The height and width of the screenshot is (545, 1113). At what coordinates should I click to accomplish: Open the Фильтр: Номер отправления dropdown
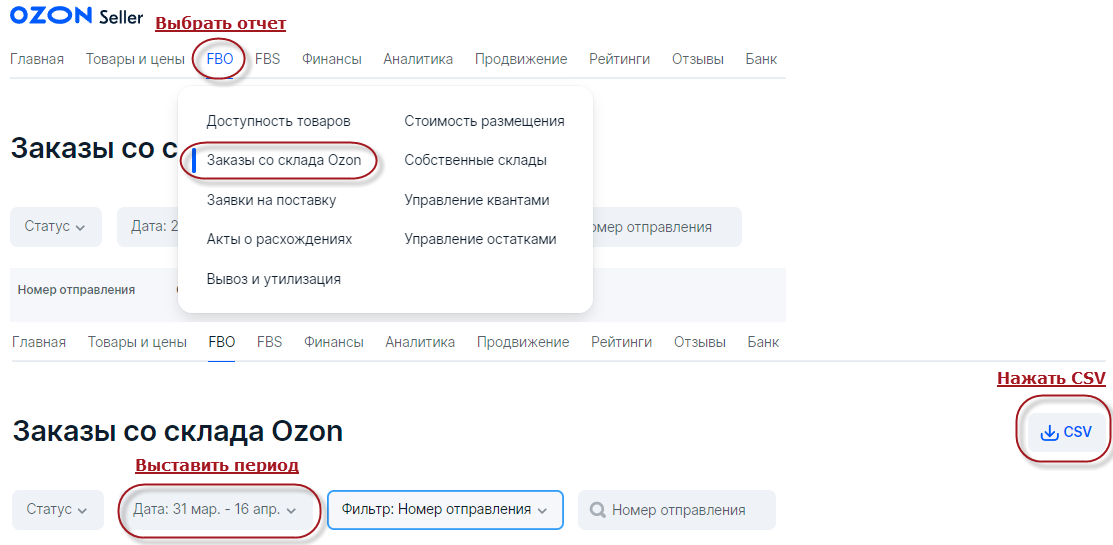pos(445,510)
